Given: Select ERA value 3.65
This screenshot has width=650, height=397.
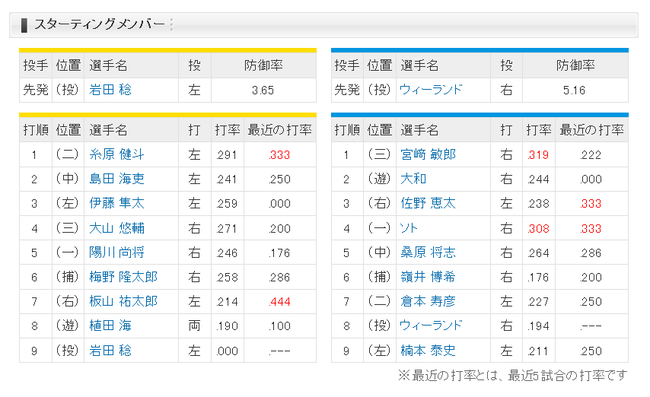Looking at the screenshot, I should pyautogui.click(x=263, y=90).
